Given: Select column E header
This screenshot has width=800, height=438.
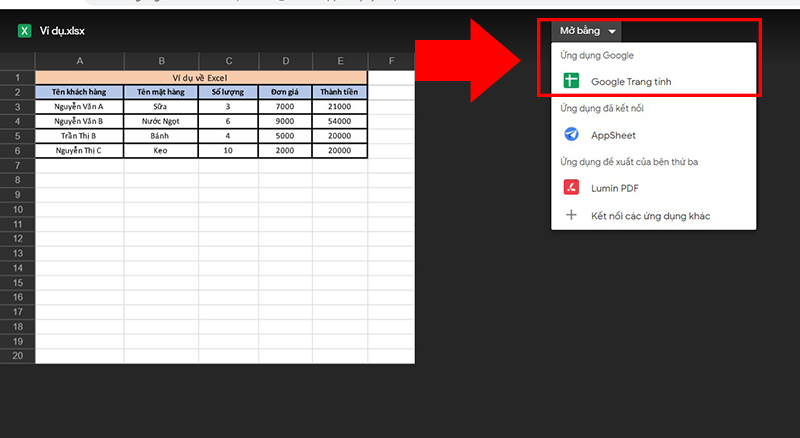Looking at the screenshot, I should point(340,61).
